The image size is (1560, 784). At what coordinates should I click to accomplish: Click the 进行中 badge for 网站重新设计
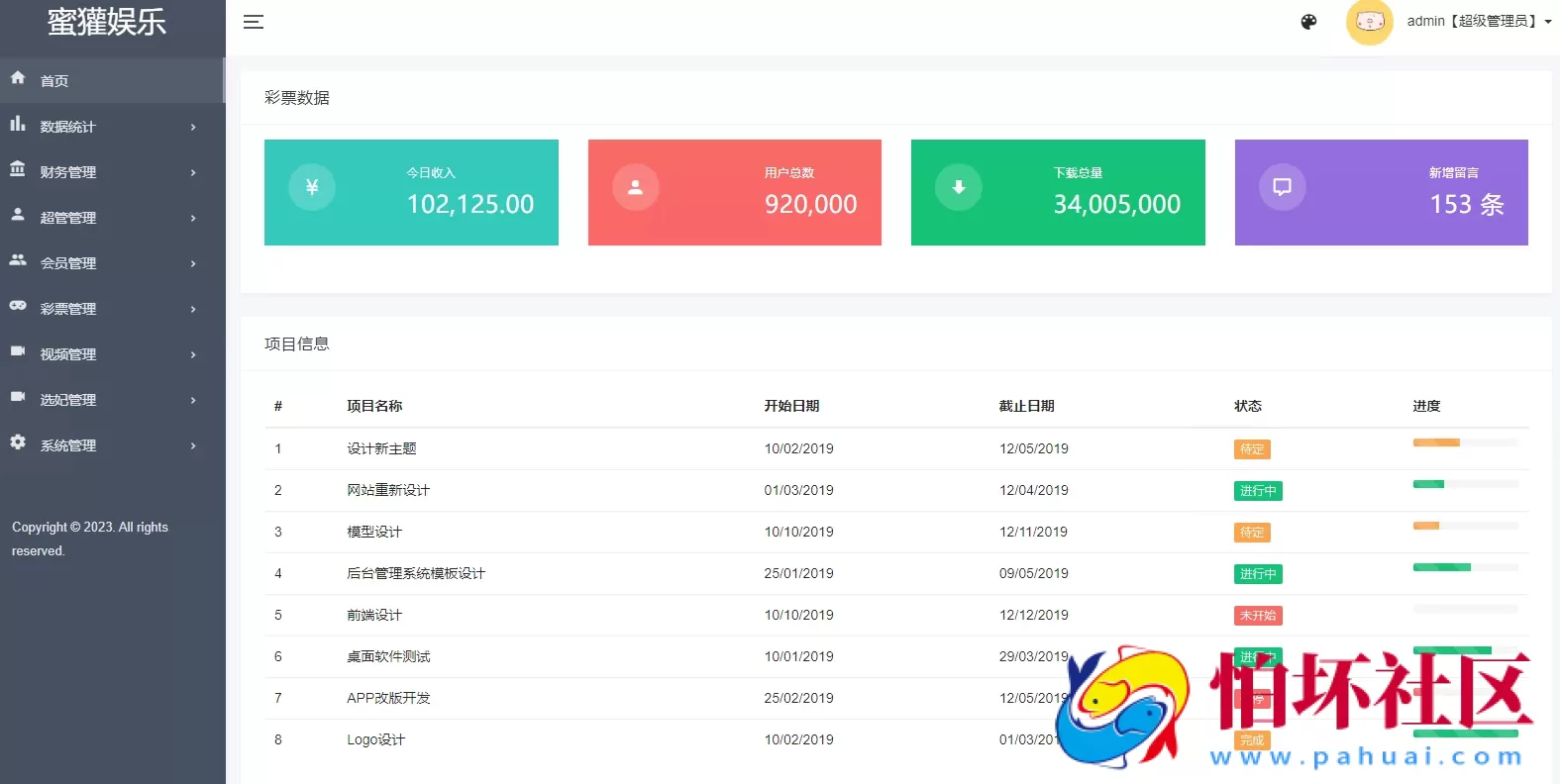[1258, 491]
